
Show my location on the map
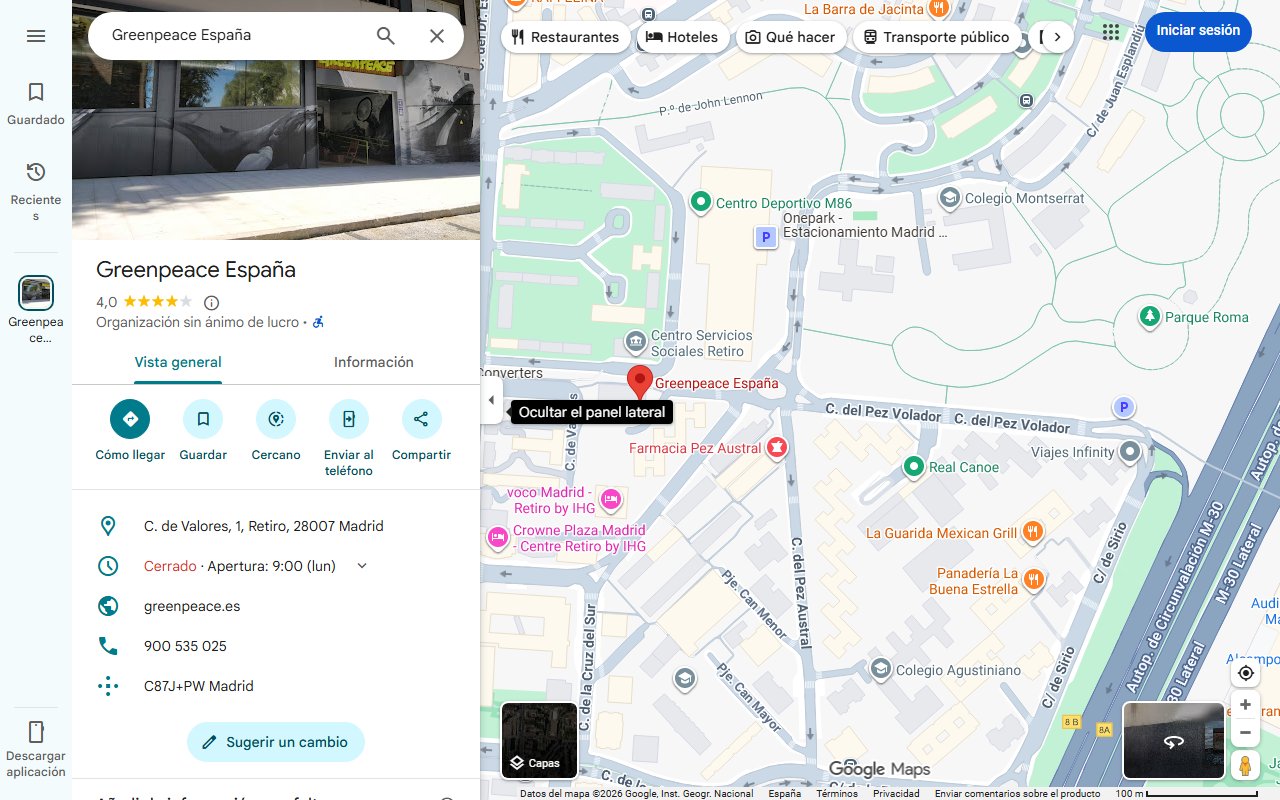1245,673
